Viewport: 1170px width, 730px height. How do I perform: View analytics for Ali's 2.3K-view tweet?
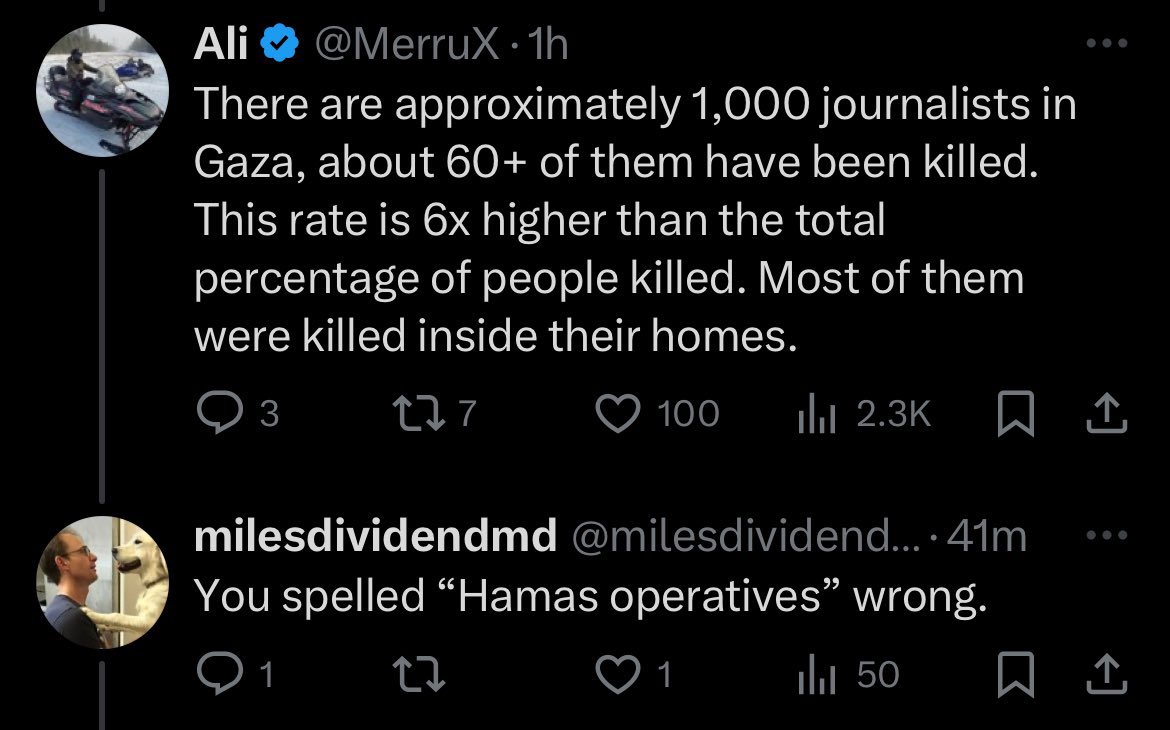[x=815, y=414]
